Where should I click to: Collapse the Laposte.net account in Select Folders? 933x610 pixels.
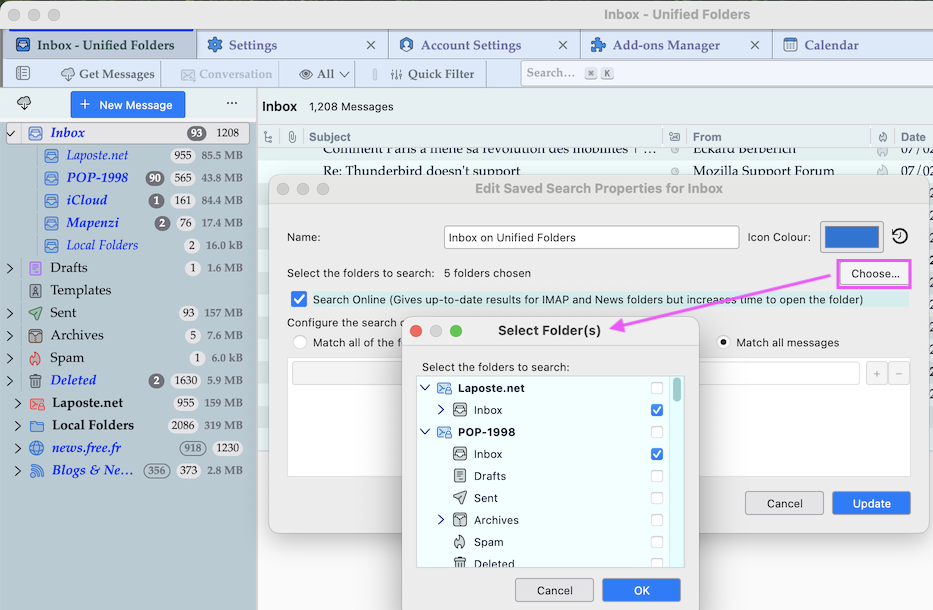tap(426, 388)
